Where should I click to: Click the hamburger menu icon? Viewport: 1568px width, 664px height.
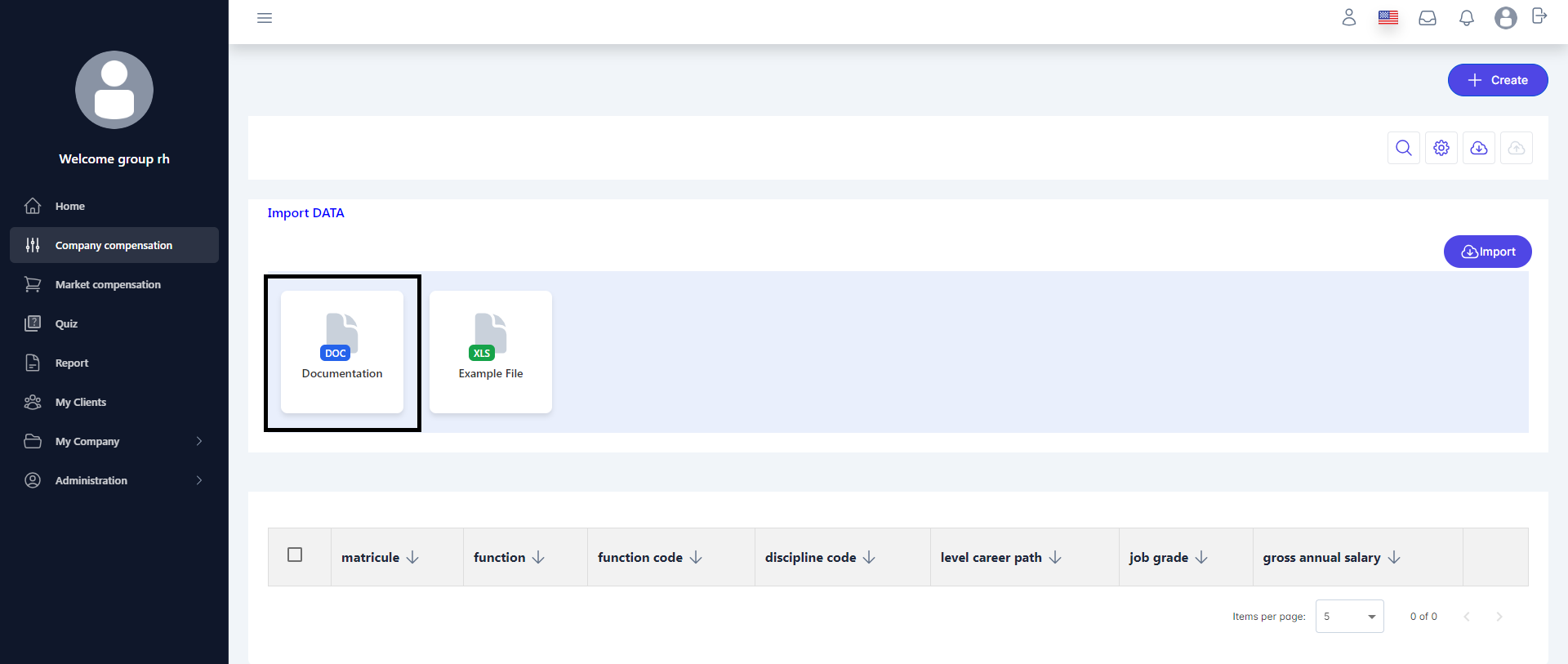265,18
